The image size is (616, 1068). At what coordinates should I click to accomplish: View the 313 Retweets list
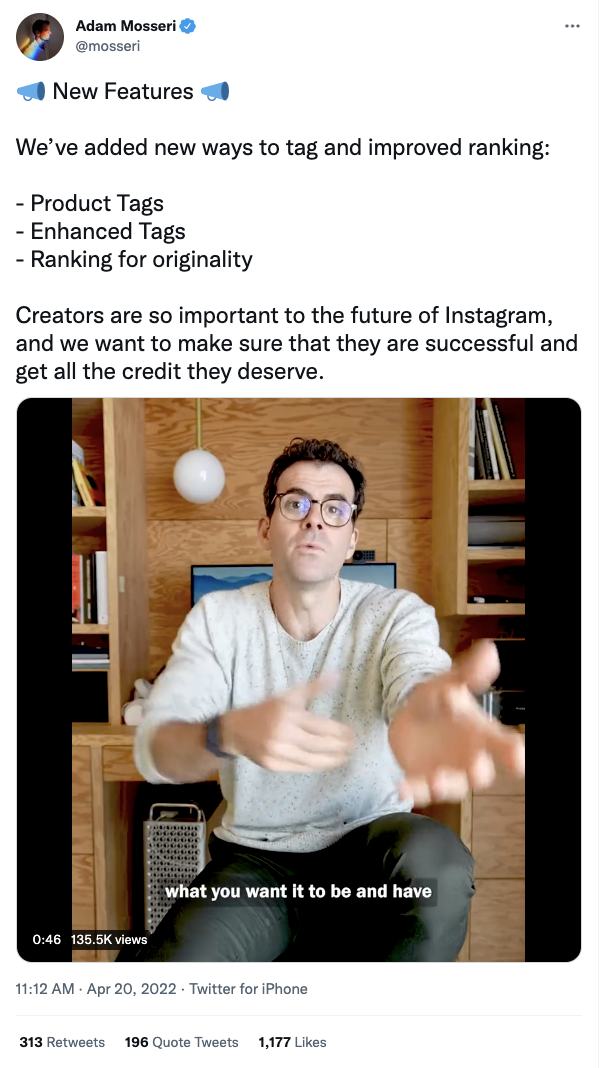[x=62, y=1042]
